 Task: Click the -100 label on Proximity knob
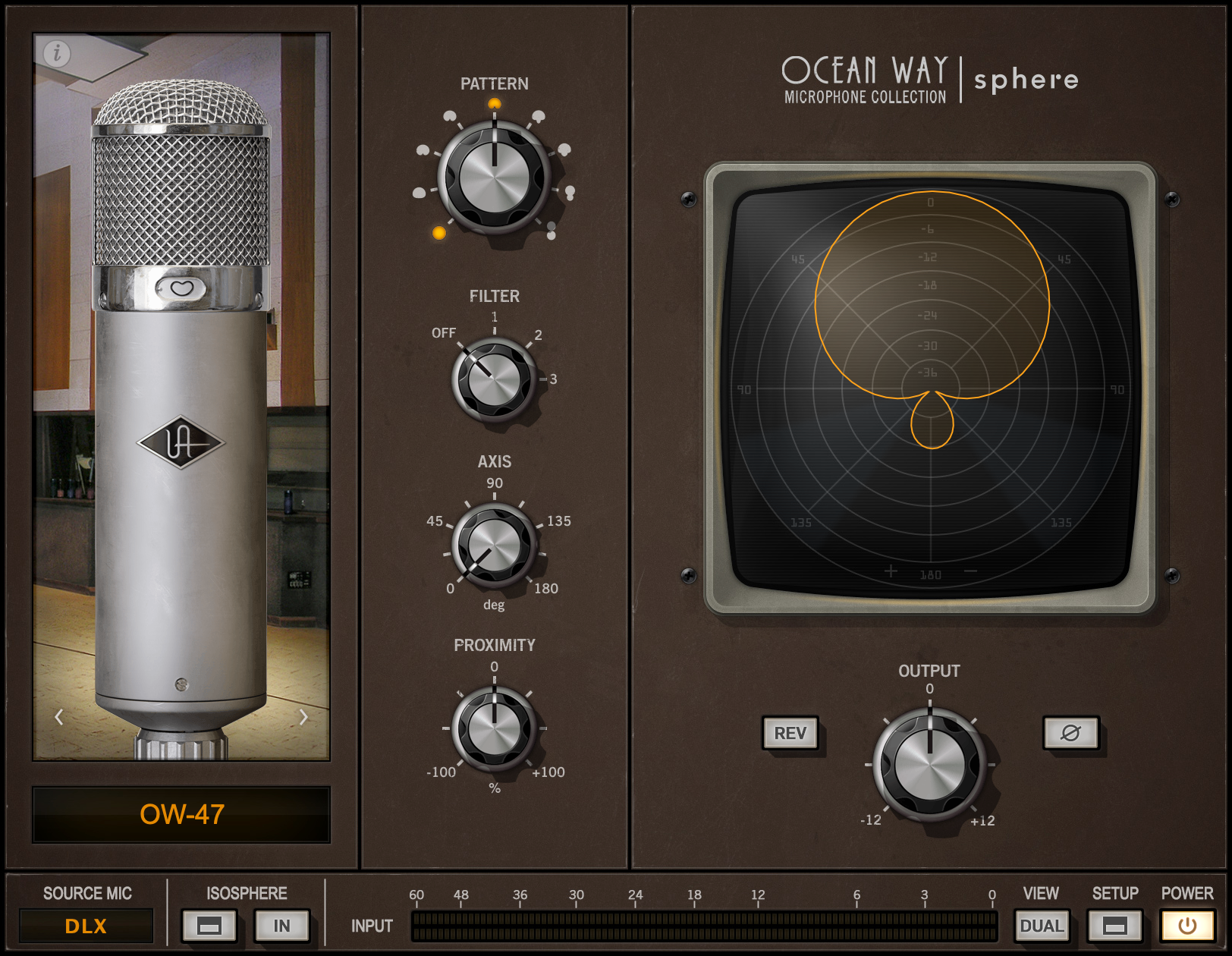pyautogui.click(x=441, y=772)
